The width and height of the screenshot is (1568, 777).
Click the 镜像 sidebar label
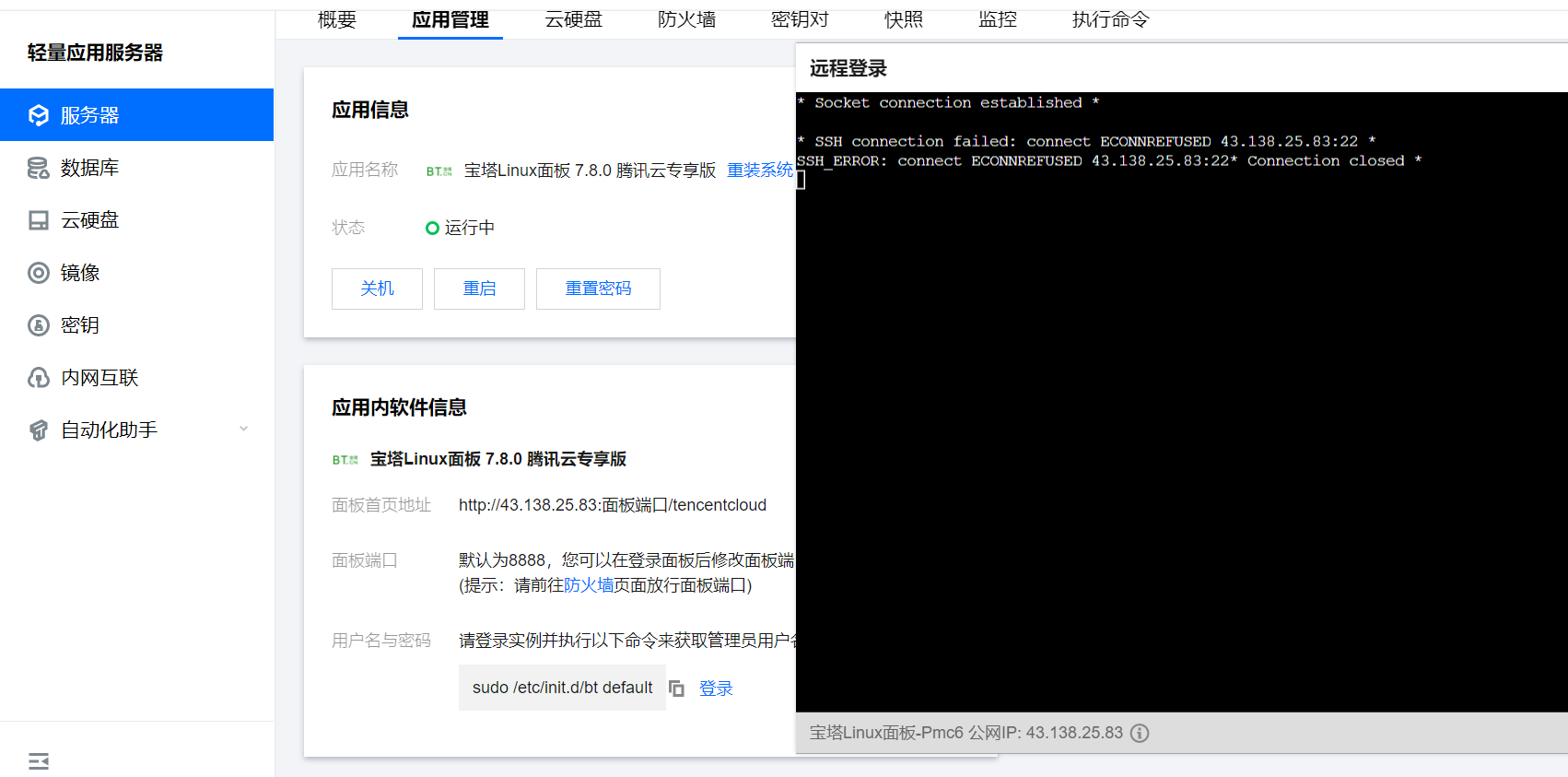80,273
